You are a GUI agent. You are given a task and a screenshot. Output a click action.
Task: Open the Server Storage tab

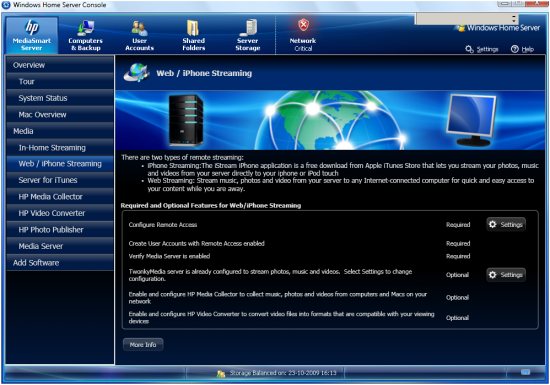pos(248,35)
